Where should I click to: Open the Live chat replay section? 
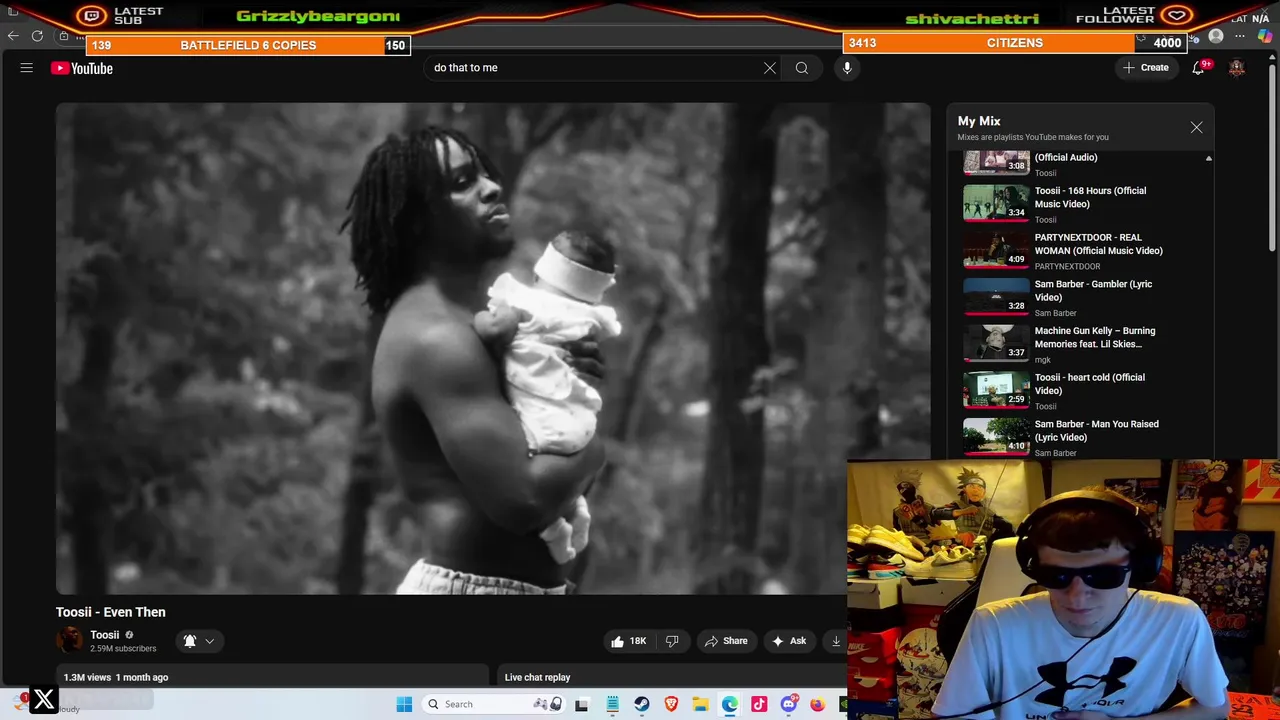coord(538,677)
